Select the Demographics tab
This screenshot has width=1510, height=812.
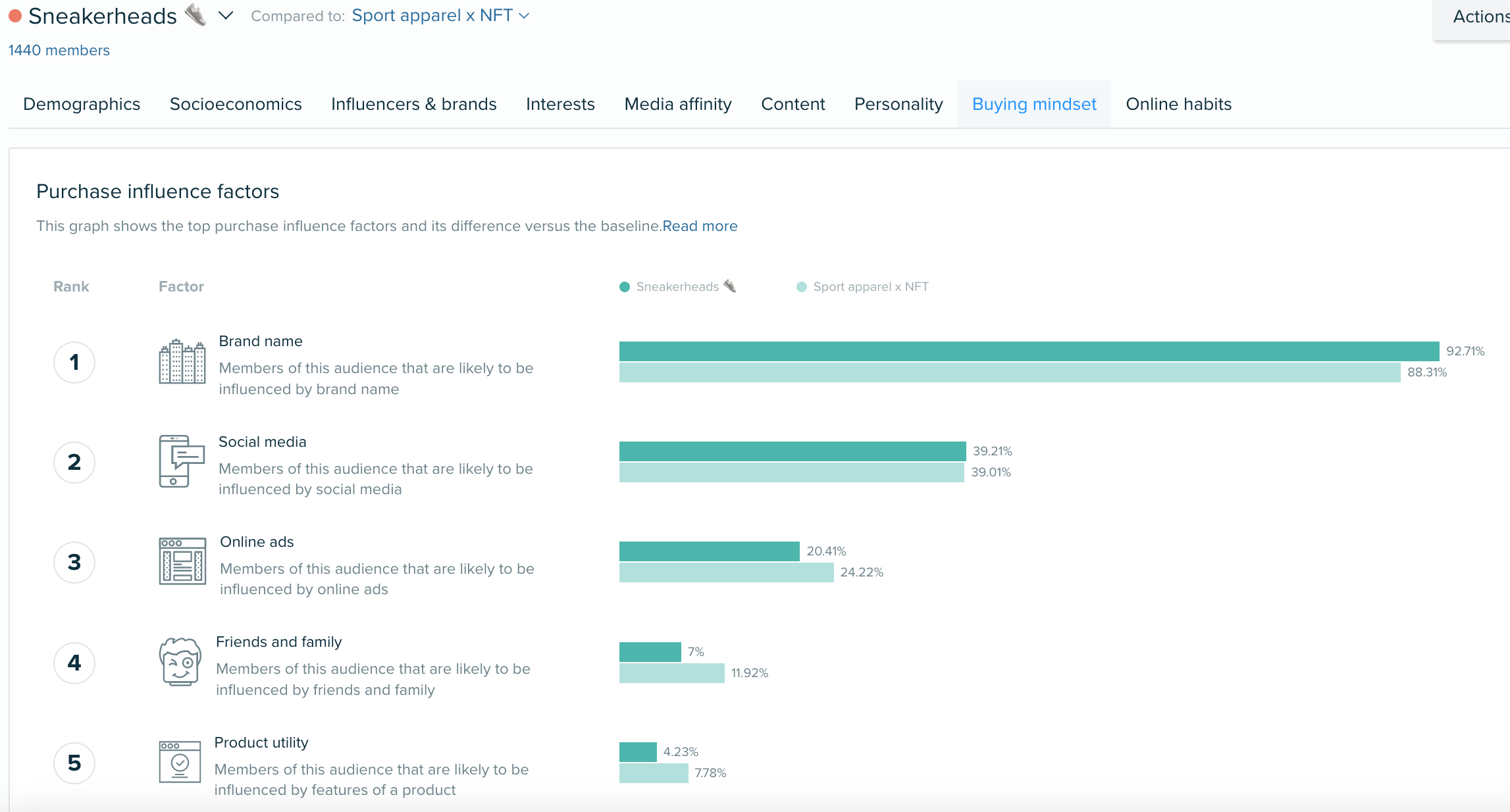point(81,103)
